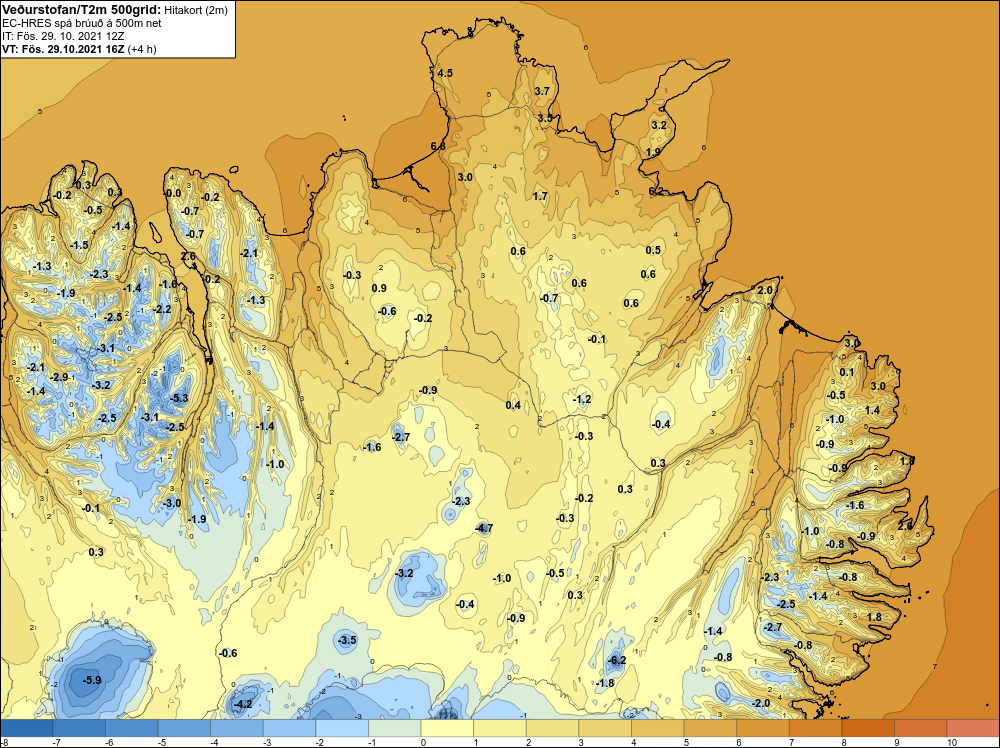
Task: Click the 3.7 temperature value on the map
Action: pos(541,91)
